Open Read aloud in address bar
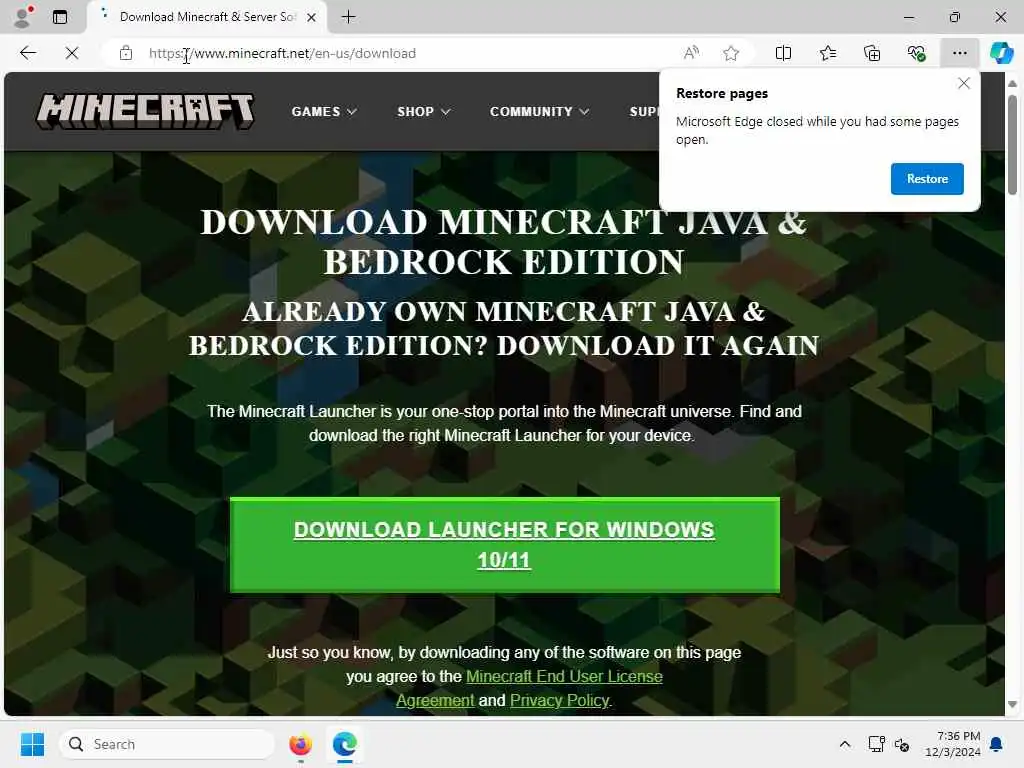This screenshot has width=1024, height=768. (692, 53)
